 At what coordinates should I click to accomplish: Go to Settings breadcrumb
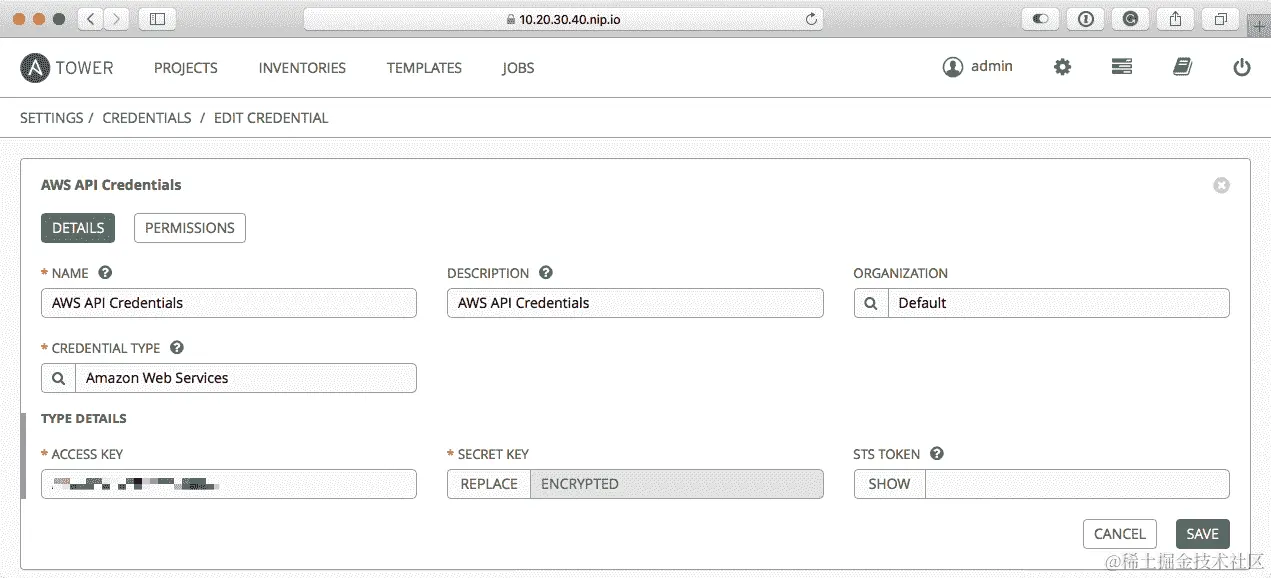tap(52, 117)
